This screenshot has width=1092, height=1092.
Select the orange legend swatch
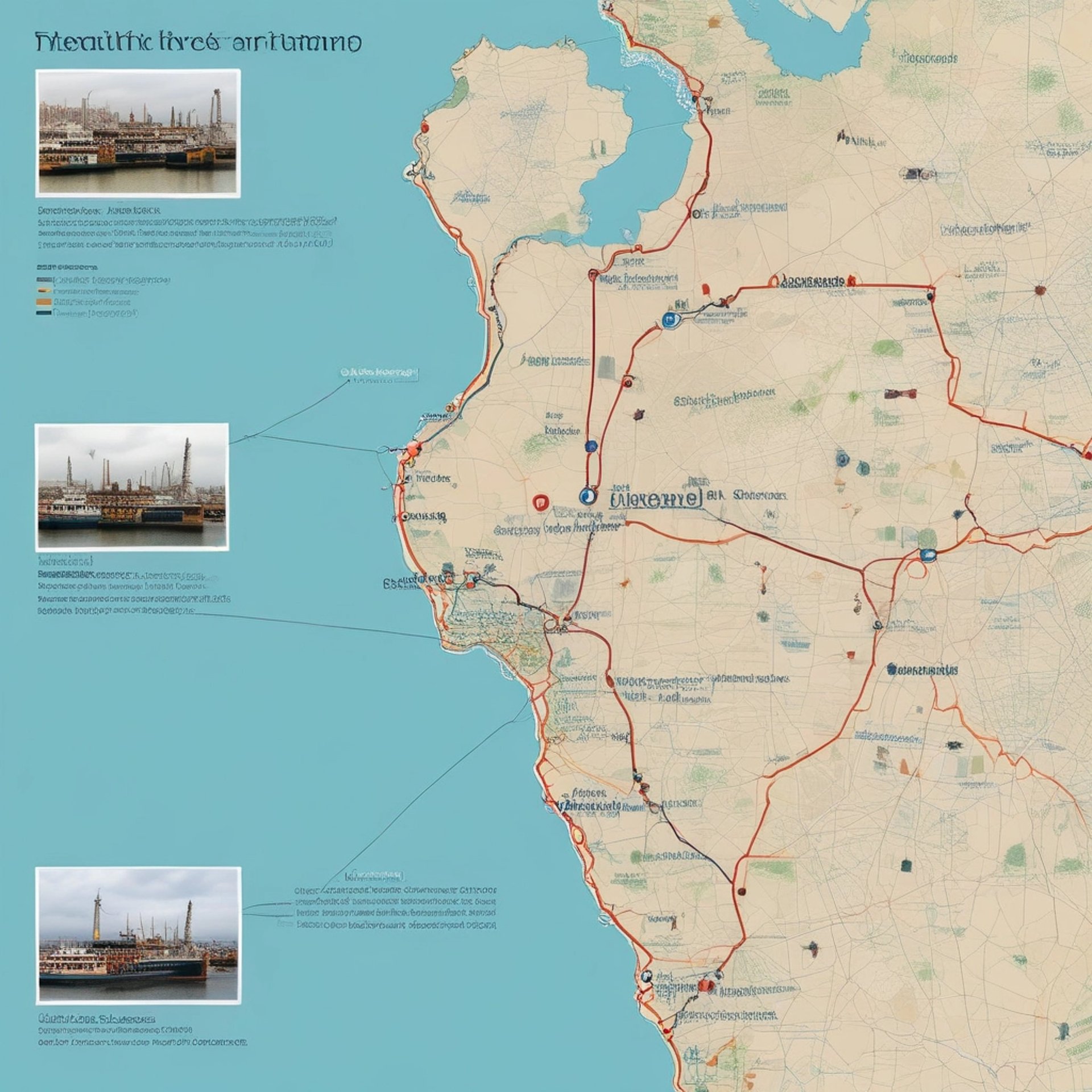click(x=44, y=301)
